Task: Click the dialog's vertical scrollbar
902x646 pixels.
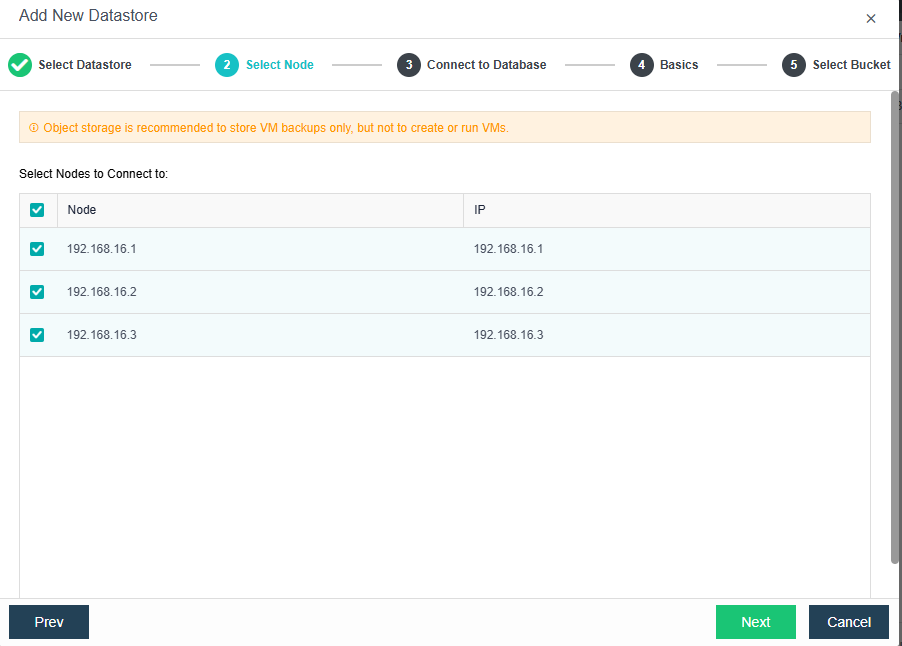Action: tap(895, 330)
